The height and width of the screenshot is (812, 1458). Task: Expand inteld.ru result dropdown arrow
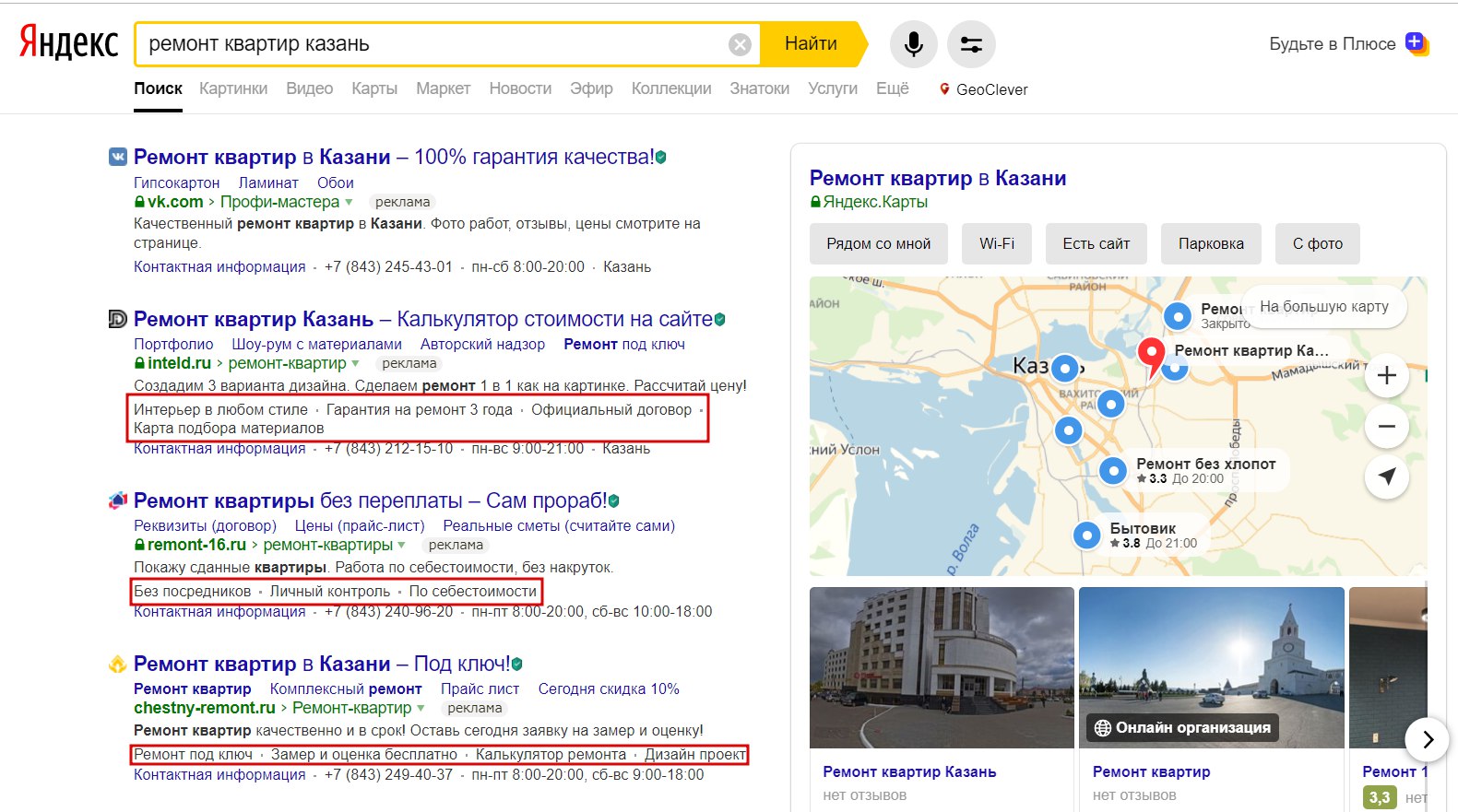(x=355, y=363)
